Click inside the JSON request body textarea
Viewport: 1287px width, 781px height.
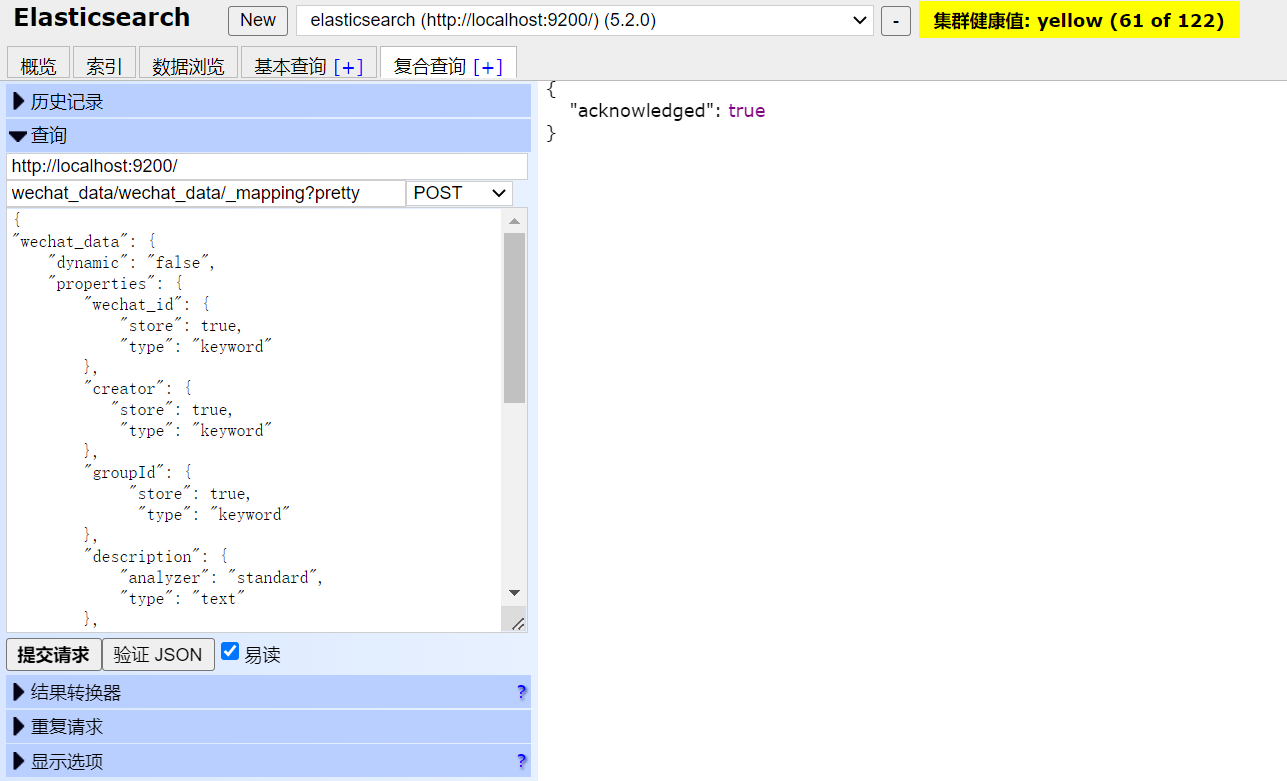[x=255, y=420]
